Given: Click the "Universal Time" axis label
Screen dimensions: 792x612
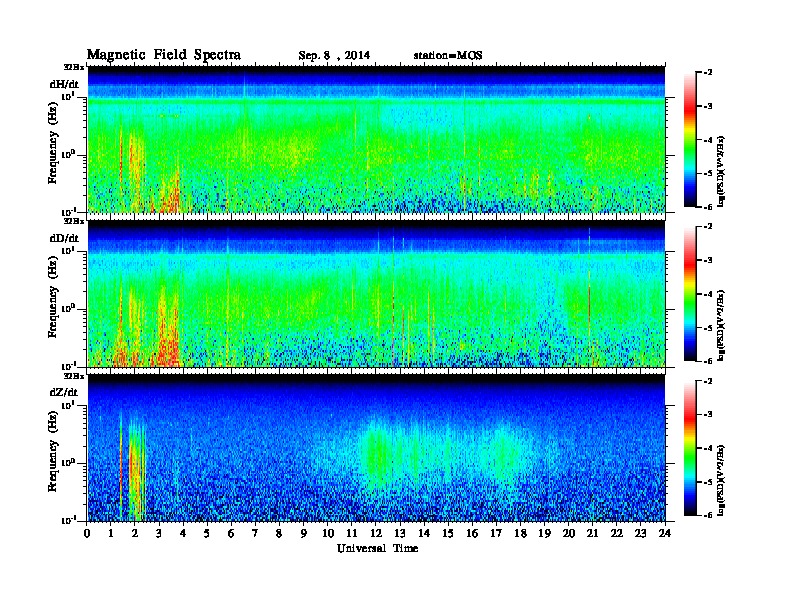Looking at the screenshot, I should [377, 548].
